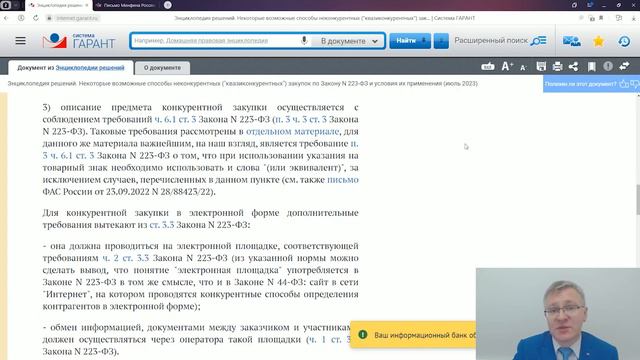Click the document breadcrumb title text
640x360 pixels.
(242, 84)
